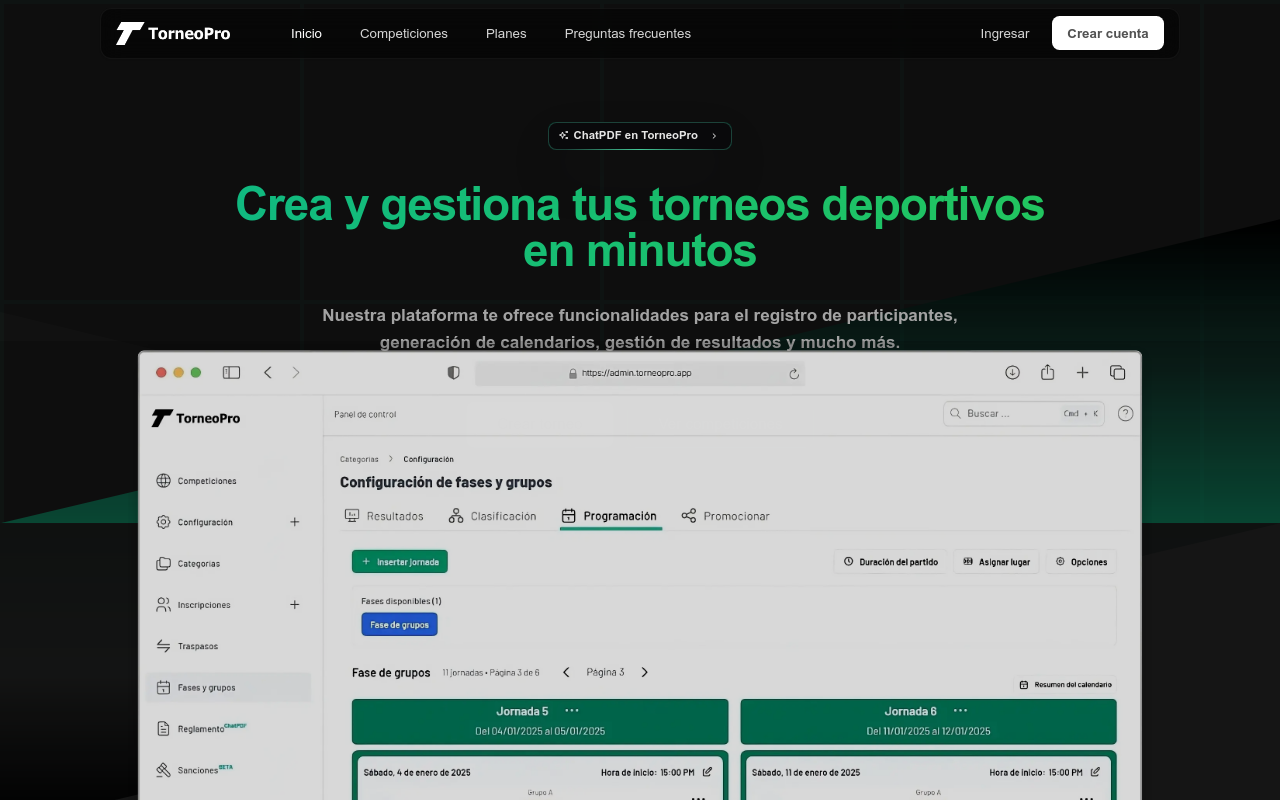Go to the Planes page
1280x800 pixels.
point(506,33)
